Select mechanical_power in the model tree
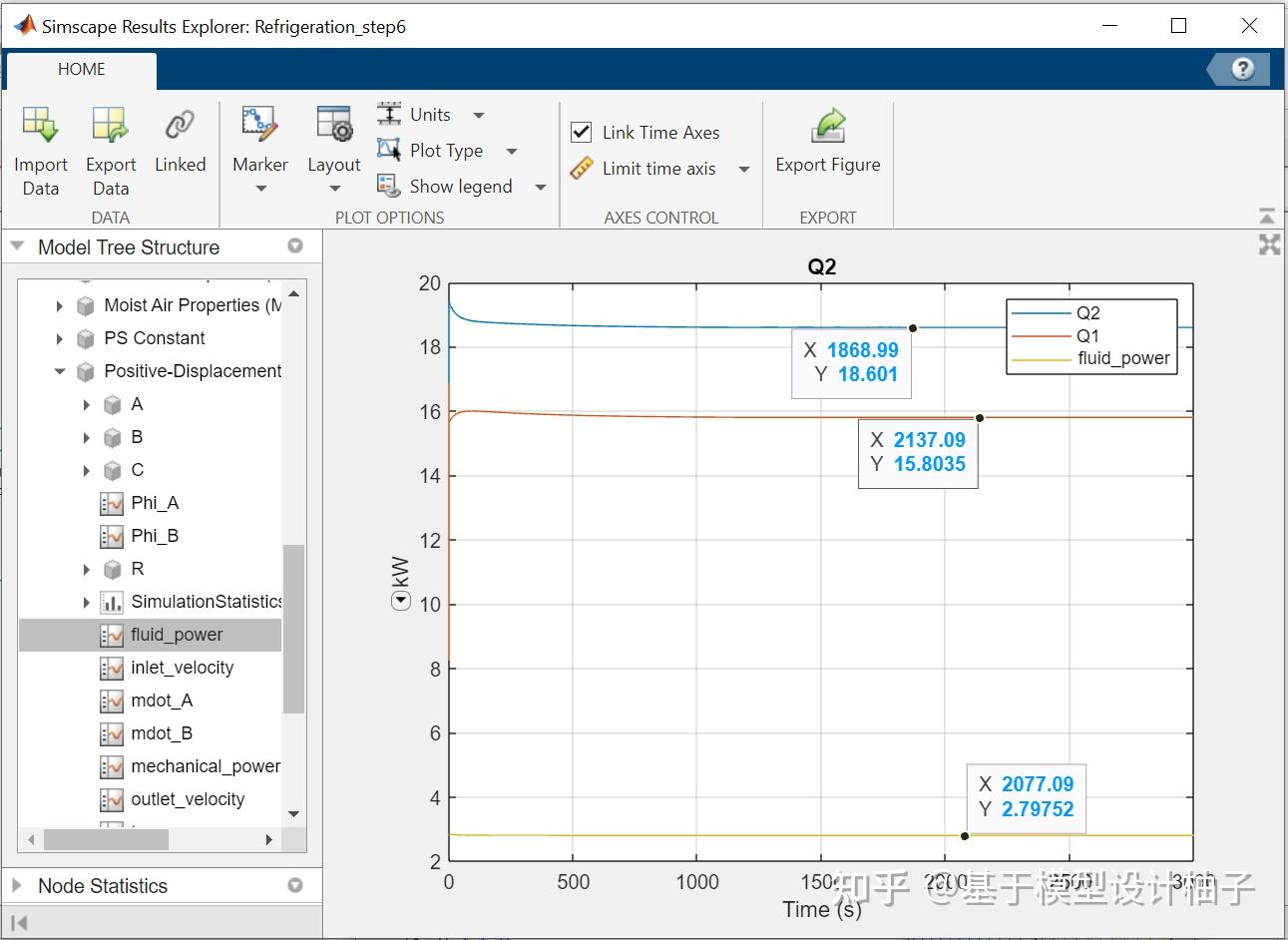The width and height of the screenshot is (1288, 940). pos(205,766)
